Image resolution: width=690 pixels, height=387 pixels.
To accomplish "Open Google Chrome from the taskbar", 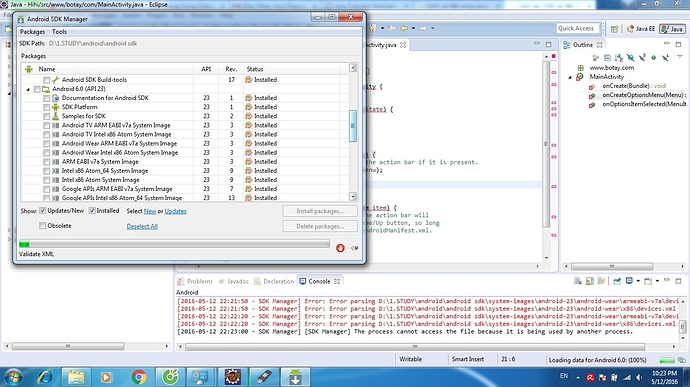I will tap(139, 377).
